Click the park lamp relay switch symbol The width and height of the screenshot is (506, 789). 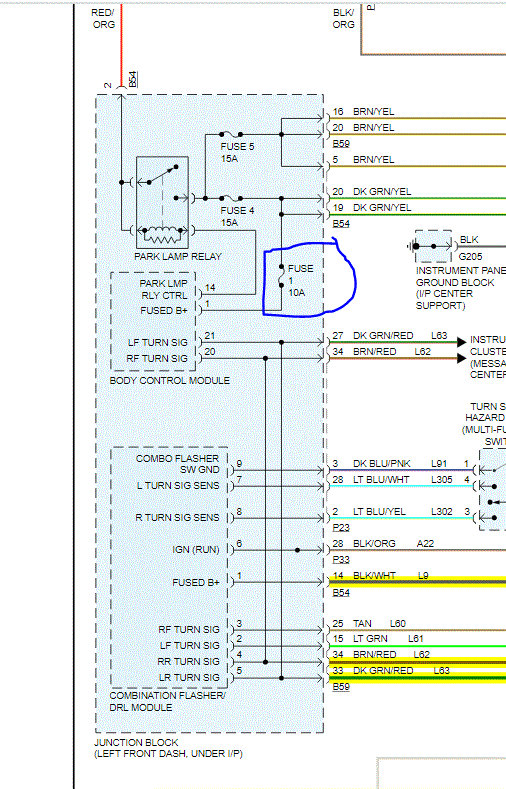(x=162, y=174)
